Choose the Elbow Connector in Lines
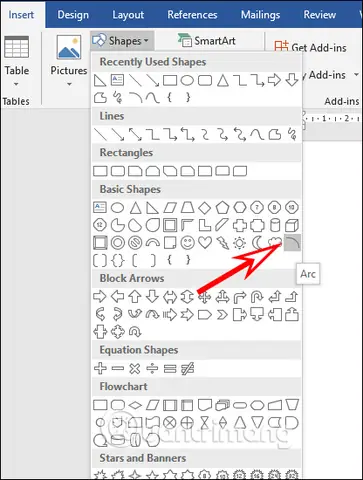This screenshot has width=363, height=480. click(x=153, y=134)
